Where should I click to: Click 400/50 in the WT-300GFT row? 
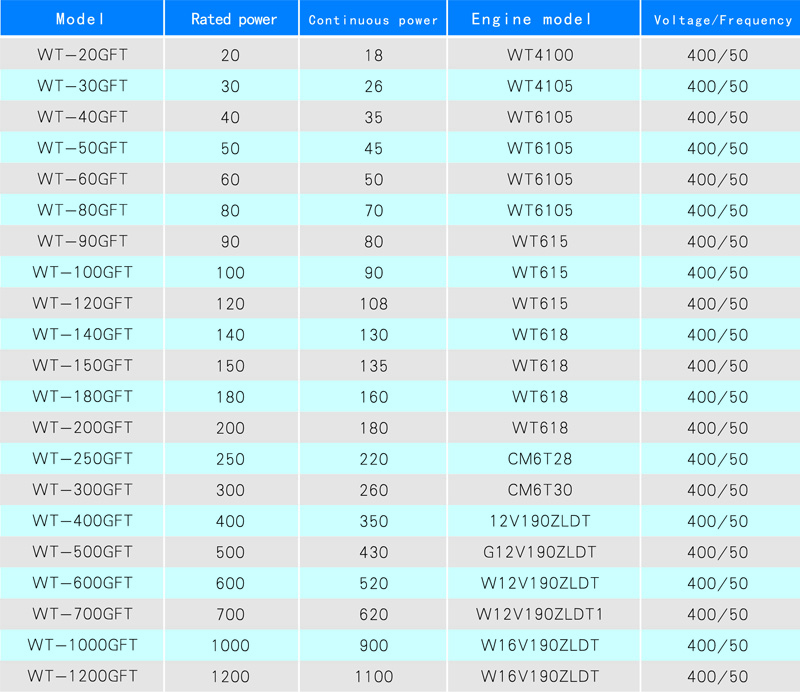pos(720,490)
